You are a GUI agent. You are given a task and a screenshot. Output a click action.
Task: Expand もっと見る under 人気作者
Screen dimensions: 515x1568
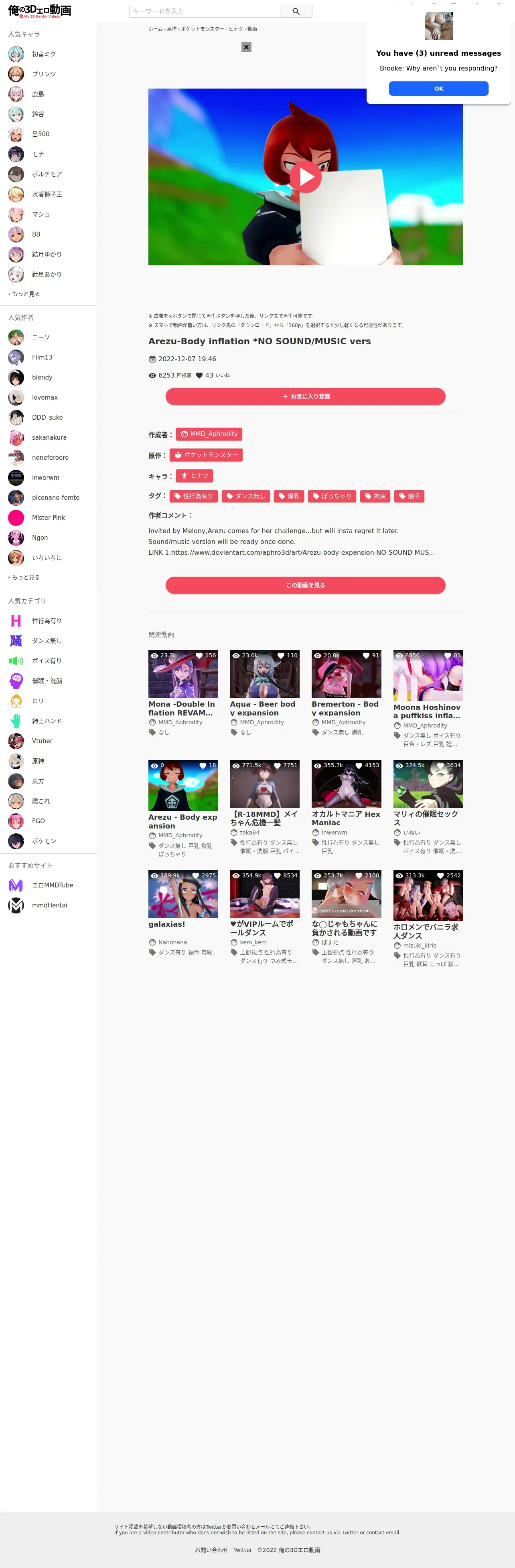(x=24, y=578)
